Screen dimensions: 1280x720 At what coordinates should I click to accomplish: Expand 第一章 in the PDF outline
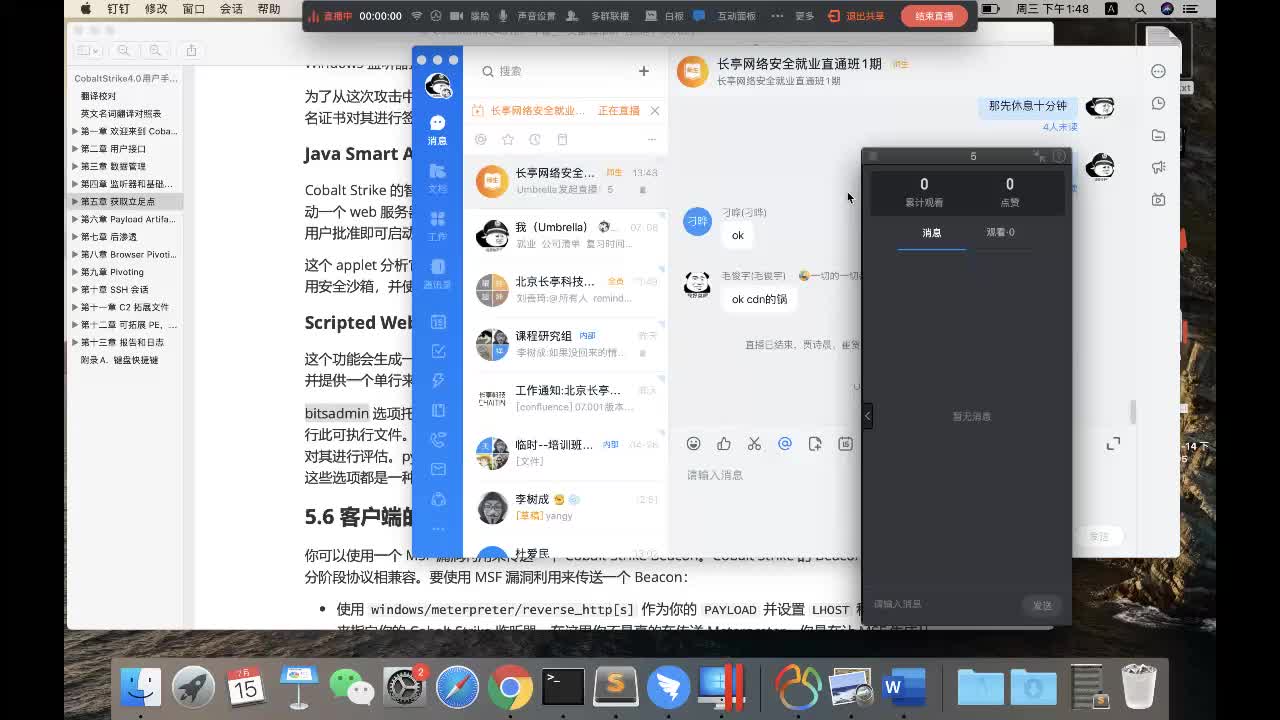point(75,131)
